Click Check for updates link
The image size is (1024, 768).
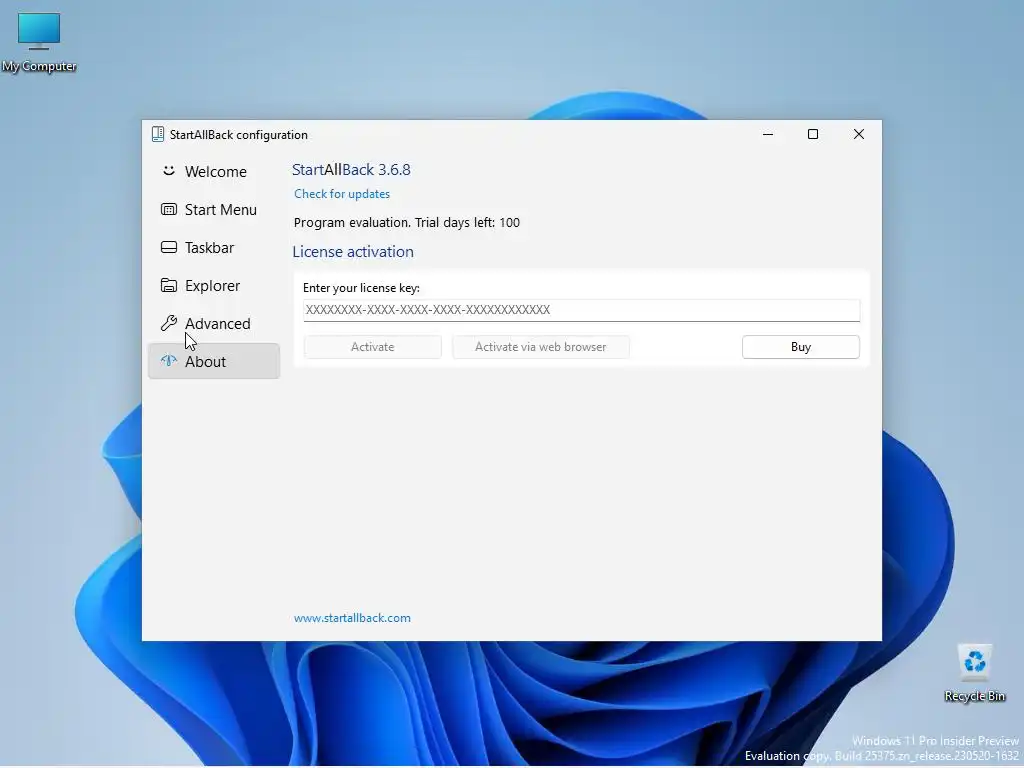coord(342,194)
